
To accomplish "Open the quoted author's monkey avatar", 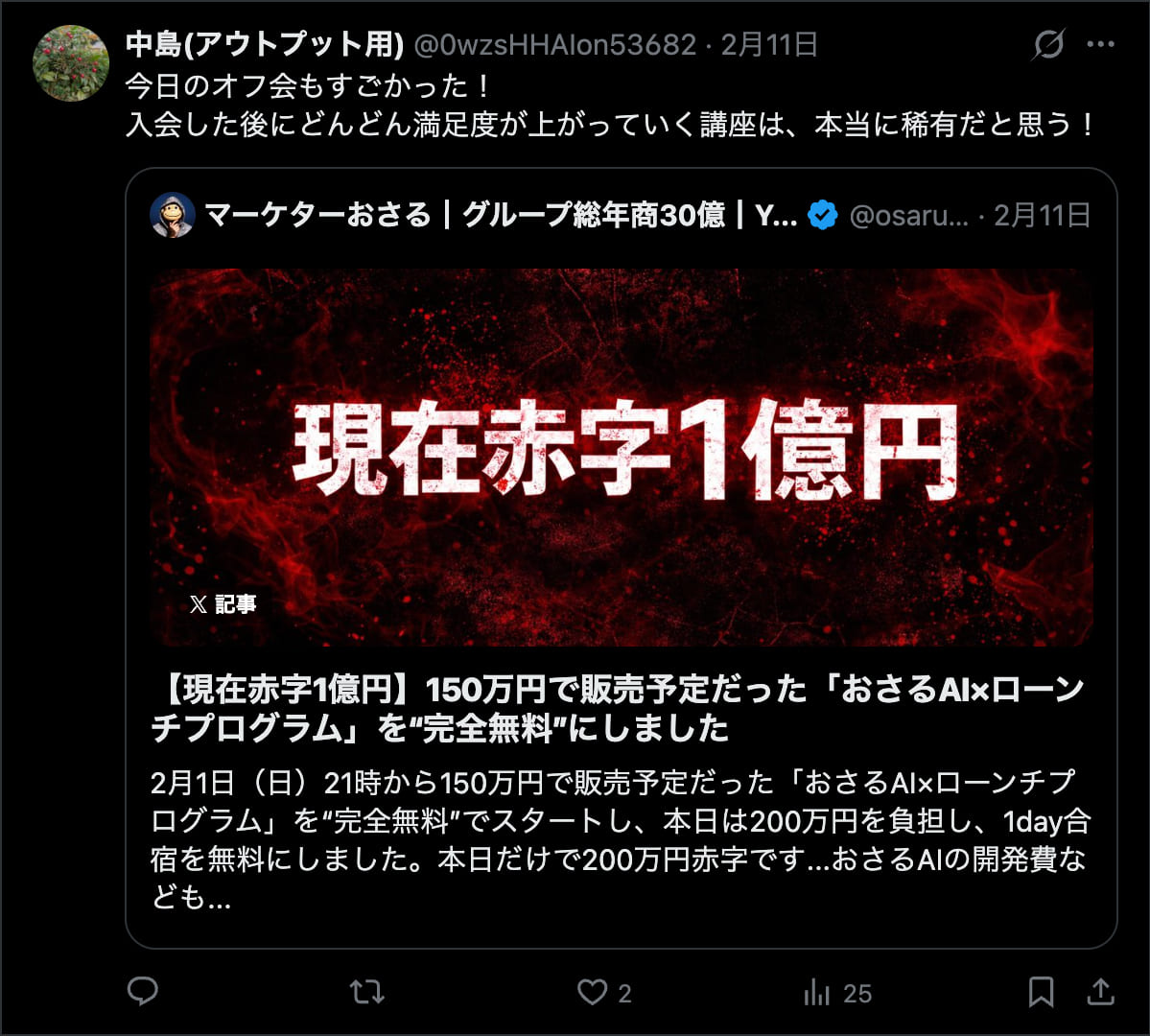I will coord(173,215).
